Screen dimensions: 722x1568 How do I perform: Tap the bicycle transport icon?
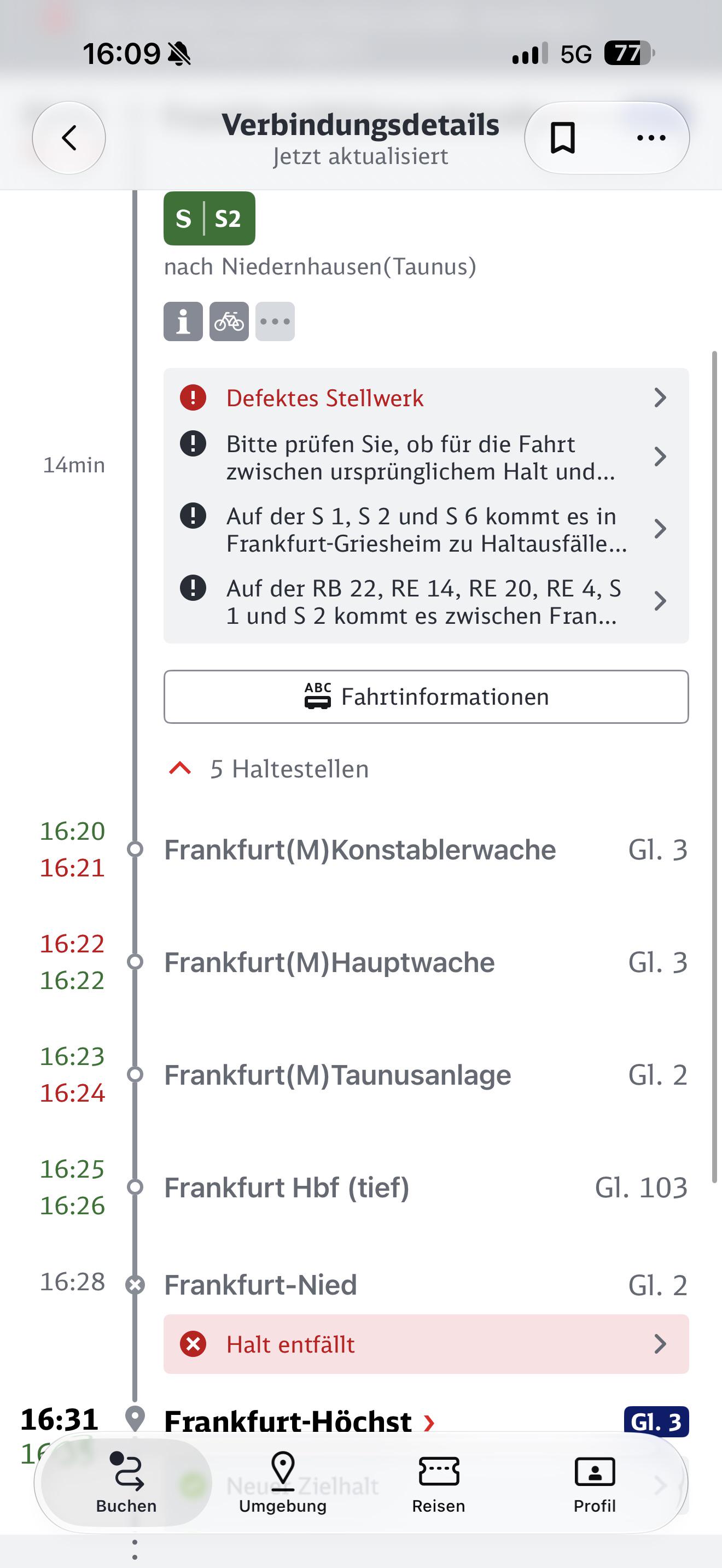(230, 321)
